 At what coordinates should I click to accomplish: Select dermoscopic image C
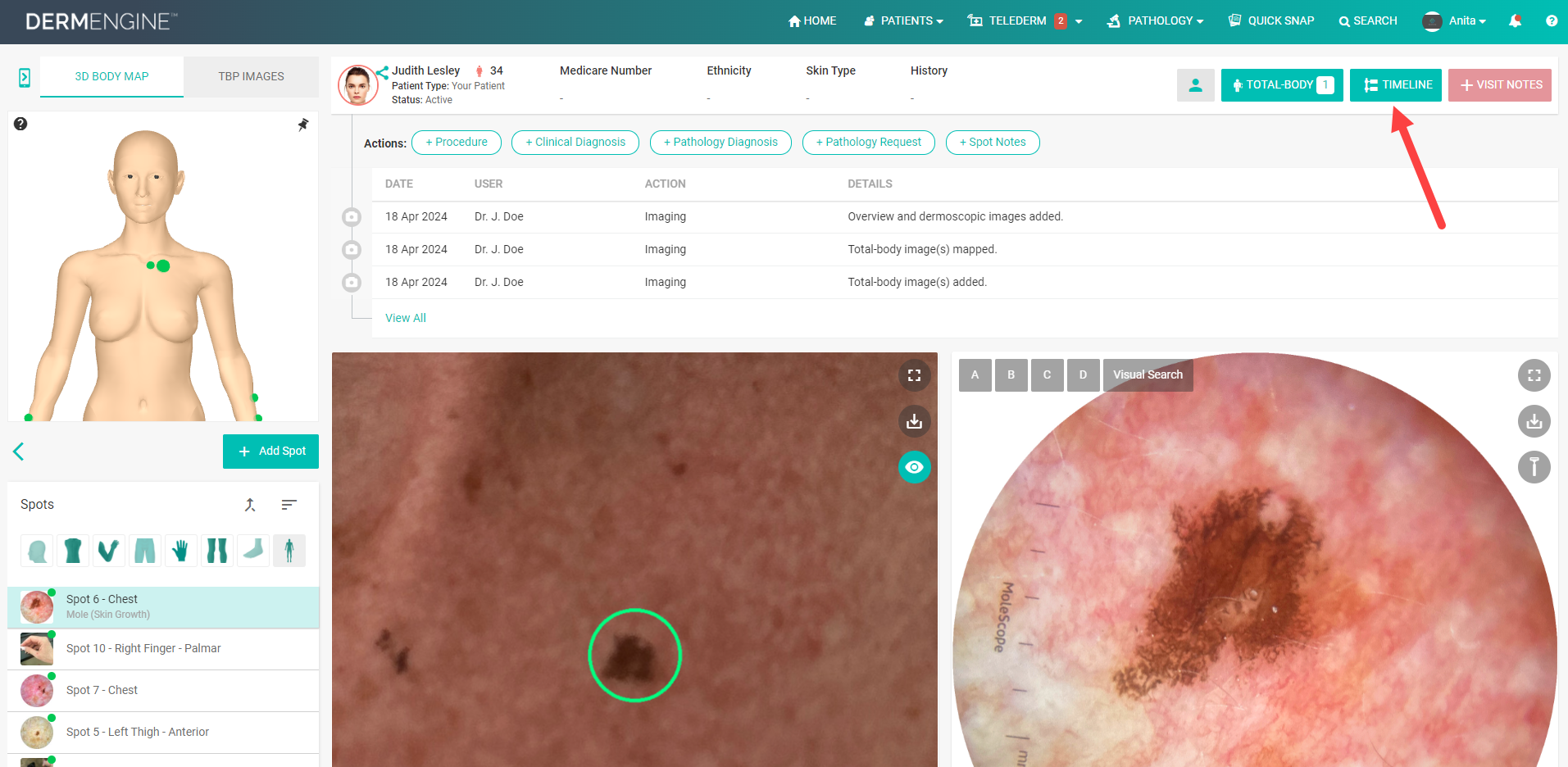coord(1048,375)
